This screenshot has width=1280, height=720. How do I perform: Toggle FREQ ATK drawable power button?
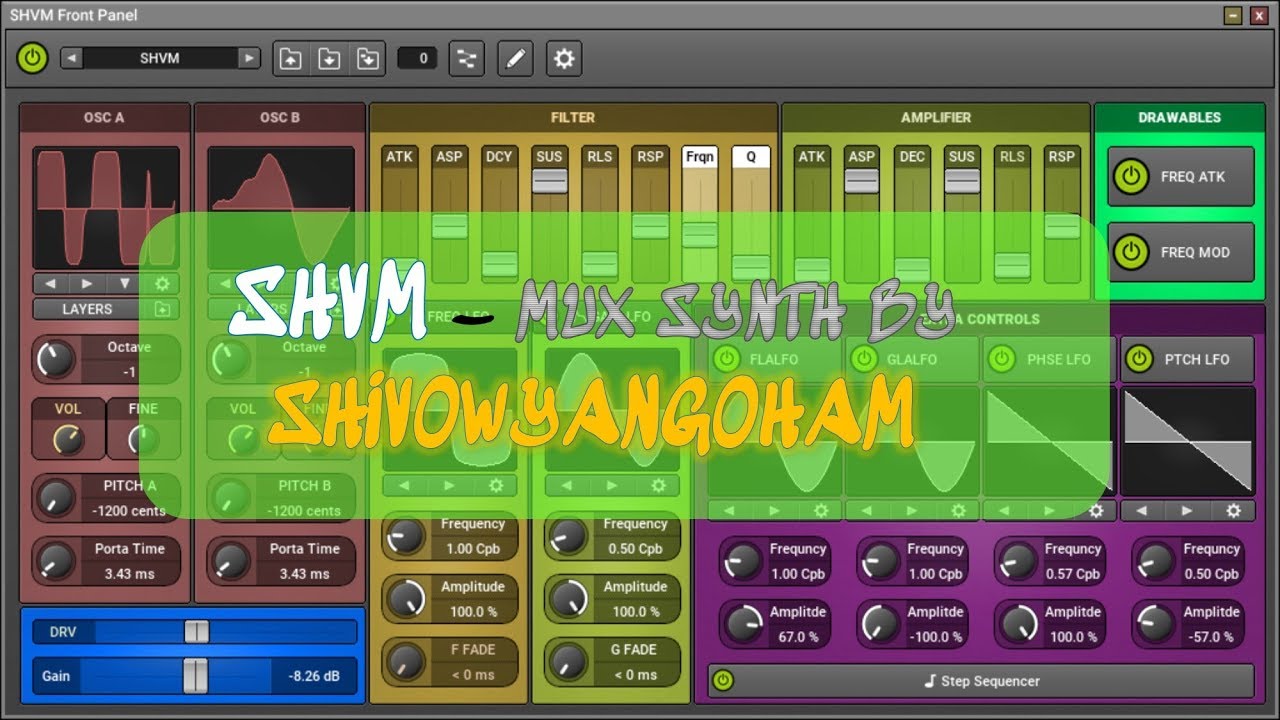coord(1130,177)
